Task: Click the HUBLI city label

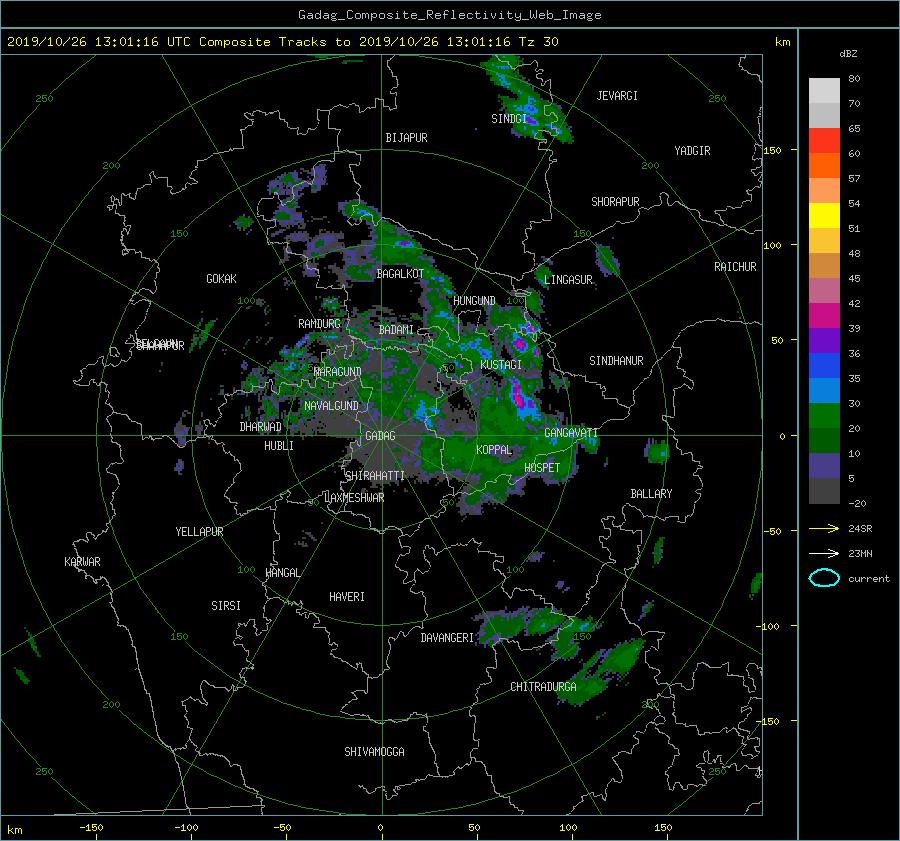Action: pos(279,446)
